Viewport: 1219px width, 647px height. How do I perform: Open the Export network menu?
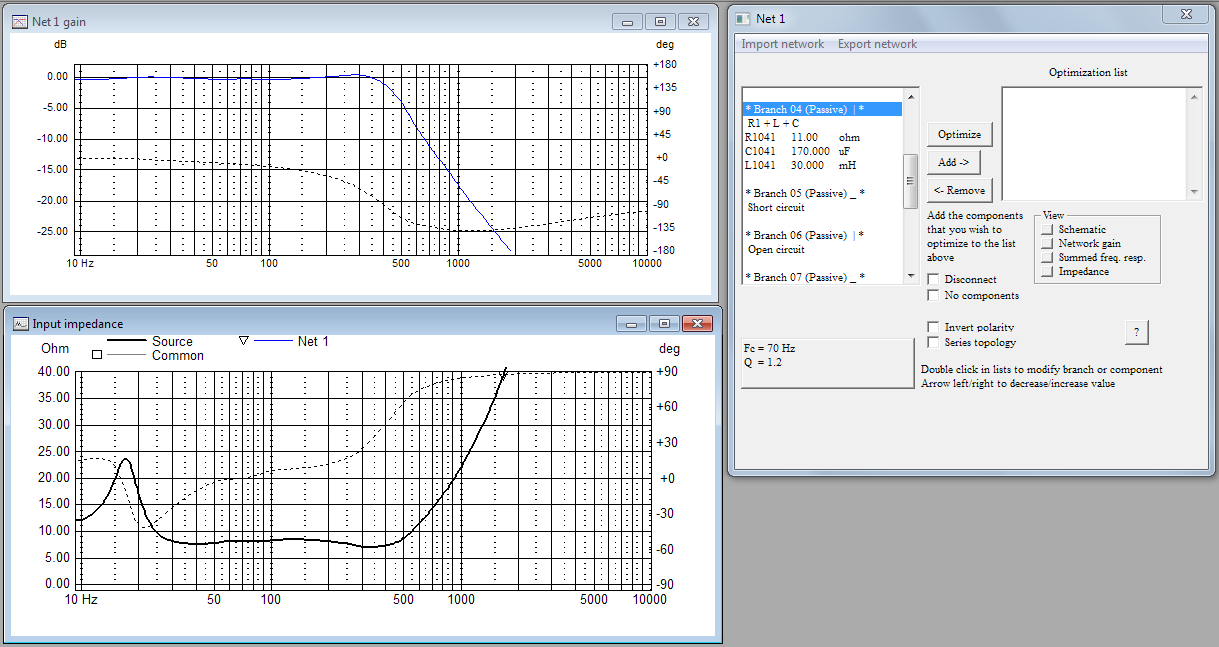pos(877,44)
